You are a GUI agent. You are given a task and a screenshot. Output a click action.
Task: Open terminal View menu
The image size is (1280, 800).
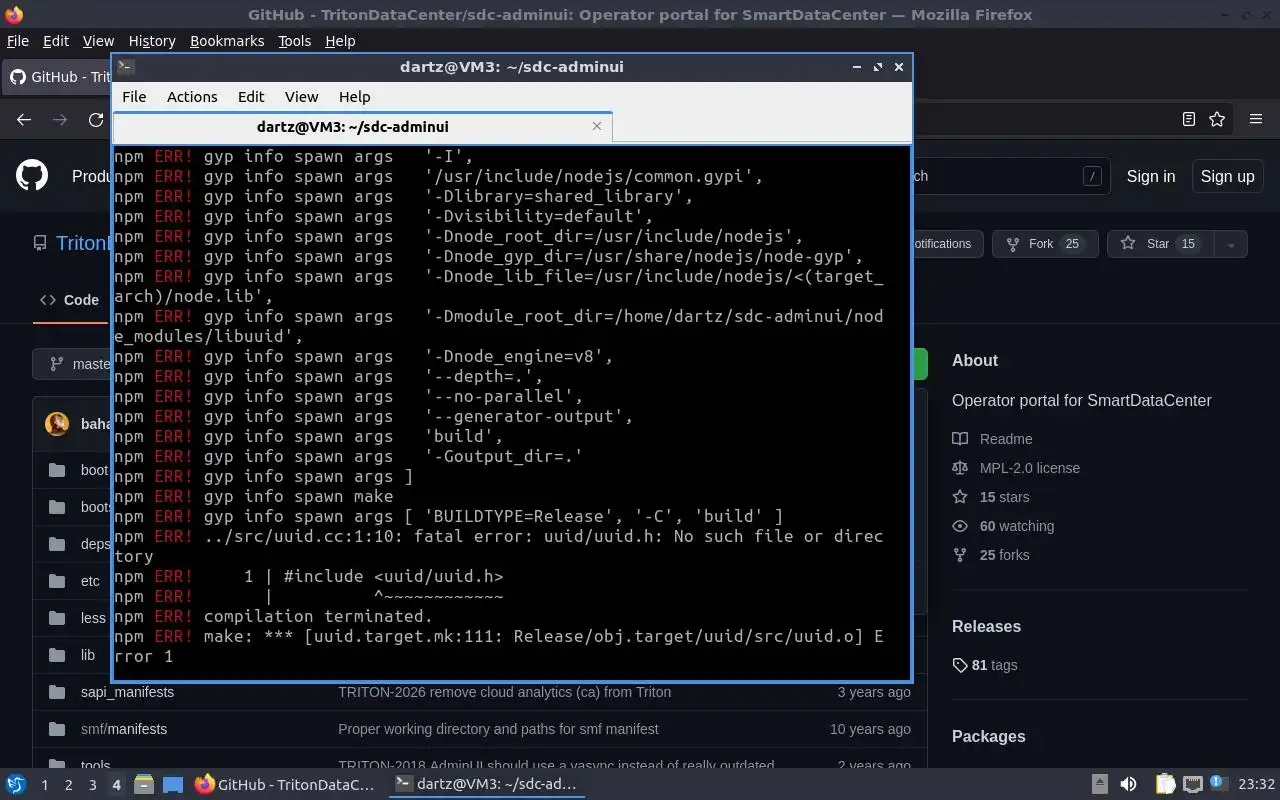(x=301, y=97)
